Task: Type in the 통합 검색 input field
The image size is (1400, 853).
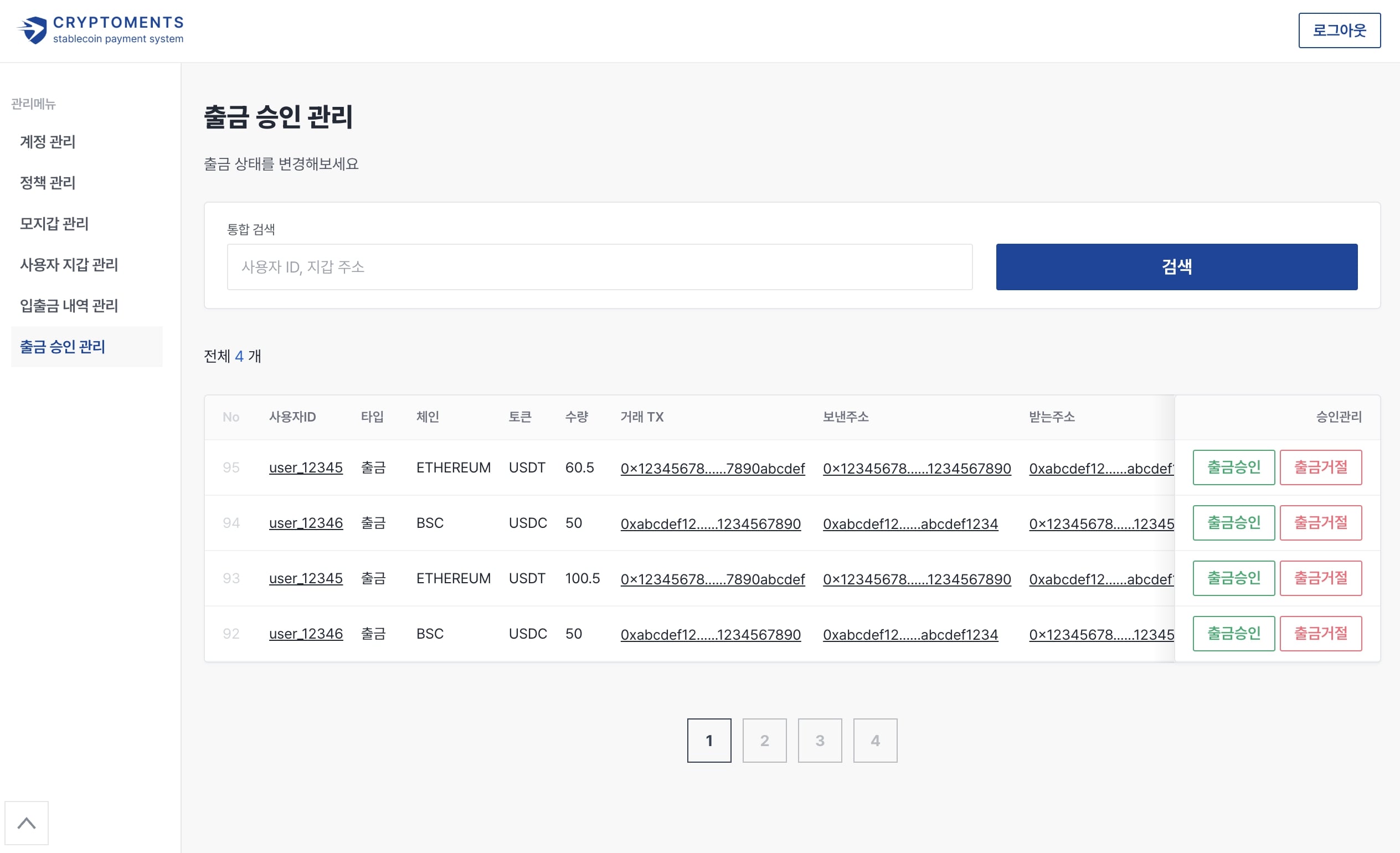Action: coord(599,266)
